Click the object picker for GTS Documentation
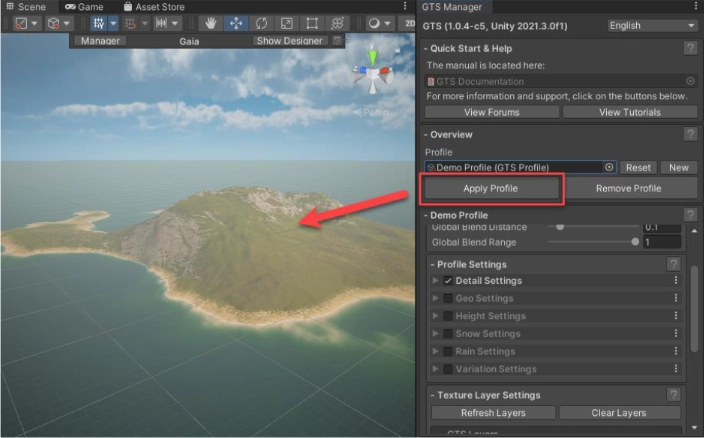 pyautogui.click(x=691, y=81)
